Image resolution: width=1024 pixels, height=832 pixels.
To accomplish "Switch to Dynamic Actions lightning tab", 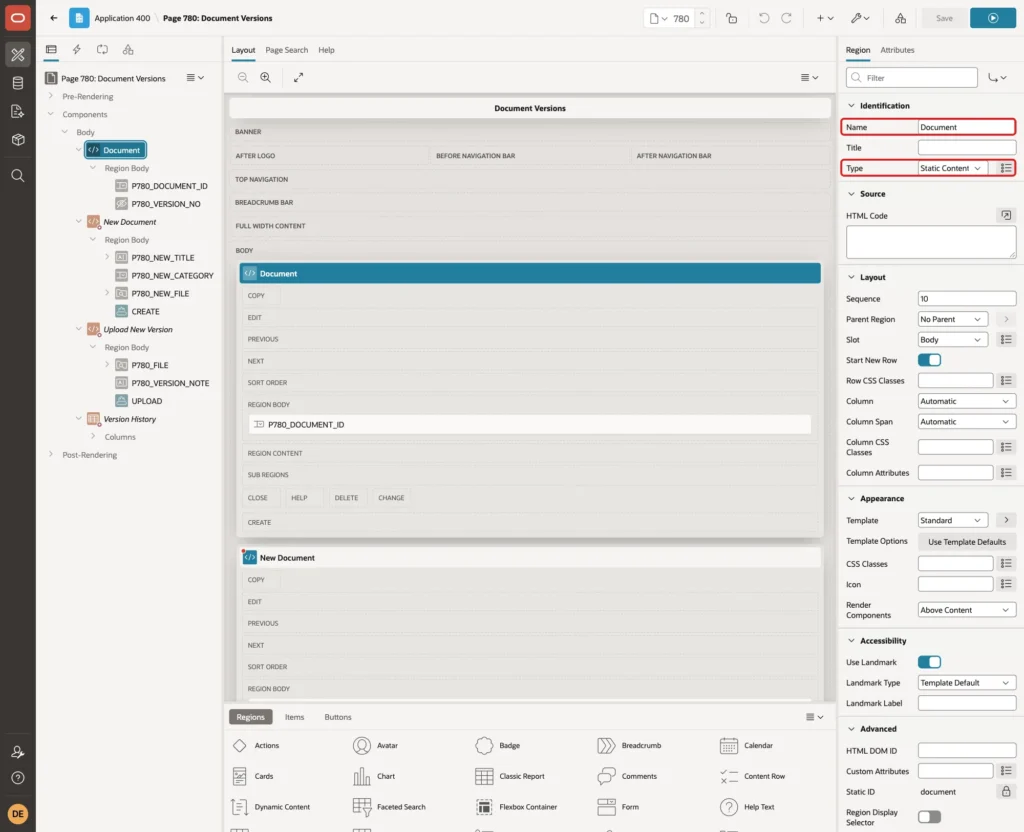I will (x=76, y=50).
